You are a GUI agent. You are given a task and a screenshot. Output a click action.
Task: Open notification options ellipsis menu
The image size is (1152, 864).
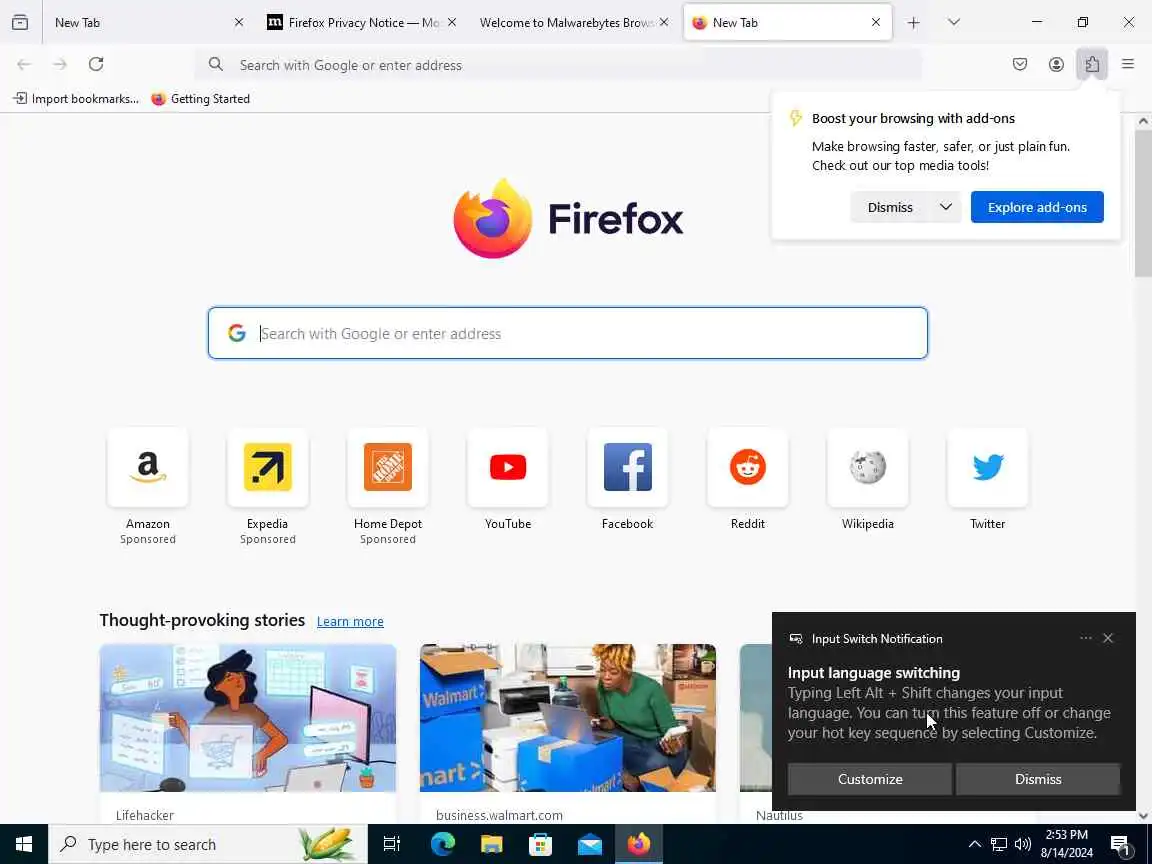tap(1086, 638)
